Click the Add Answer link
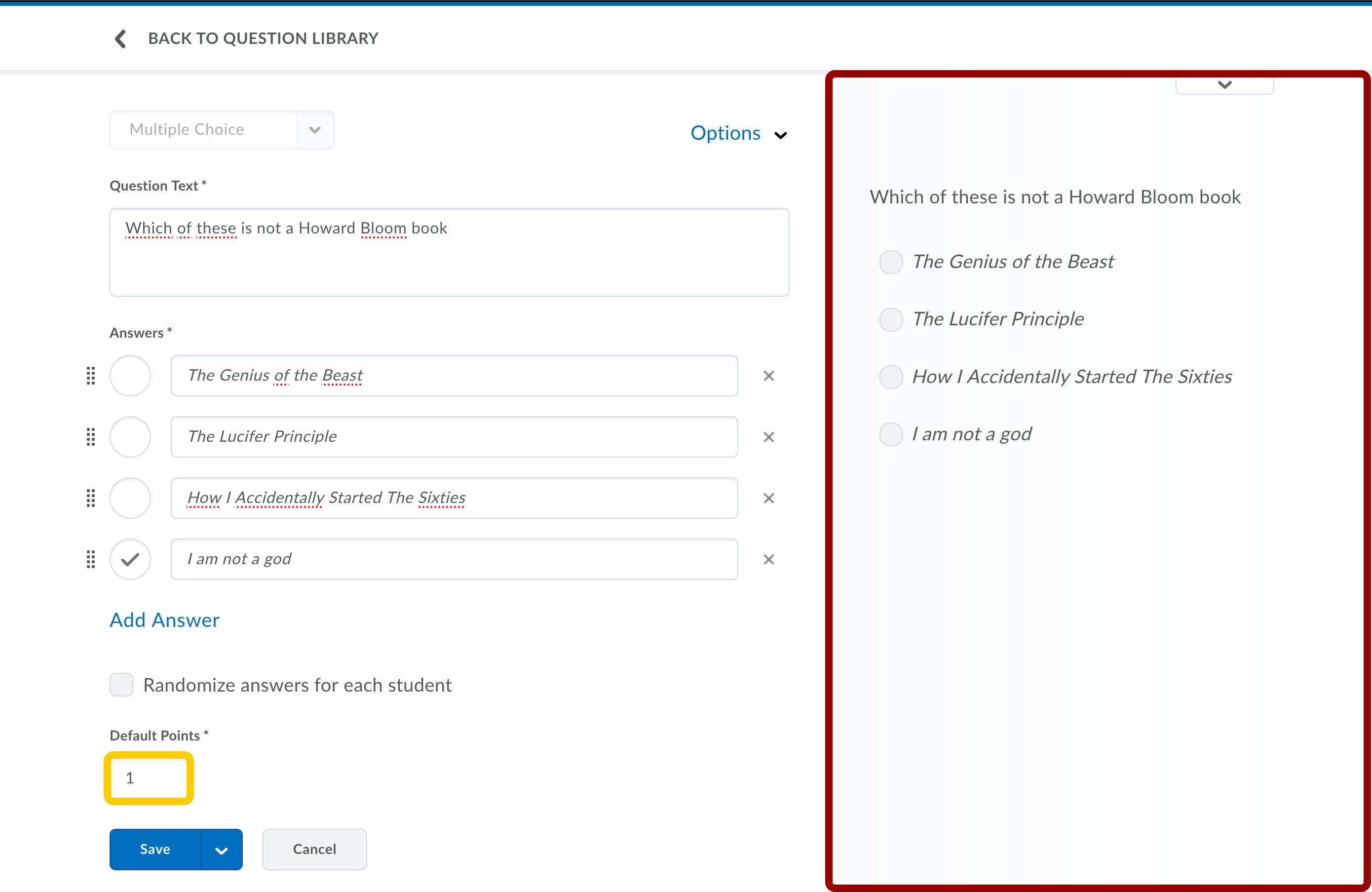The width and height of the screenshot is (1372, 892). 164,621
